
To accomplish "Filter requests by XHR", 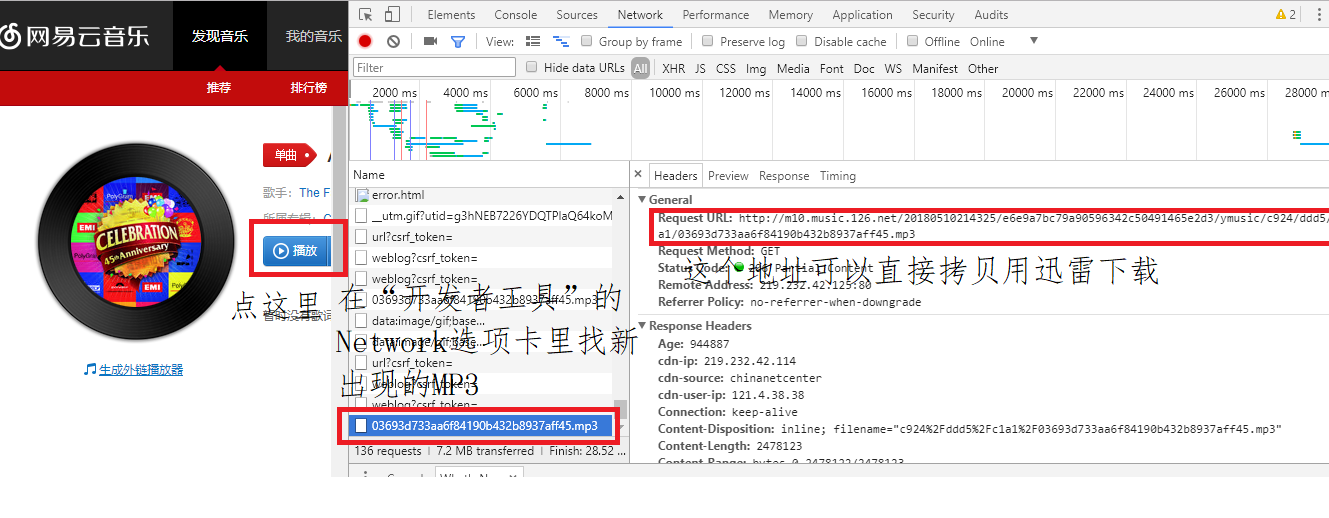I will [673, 69].
